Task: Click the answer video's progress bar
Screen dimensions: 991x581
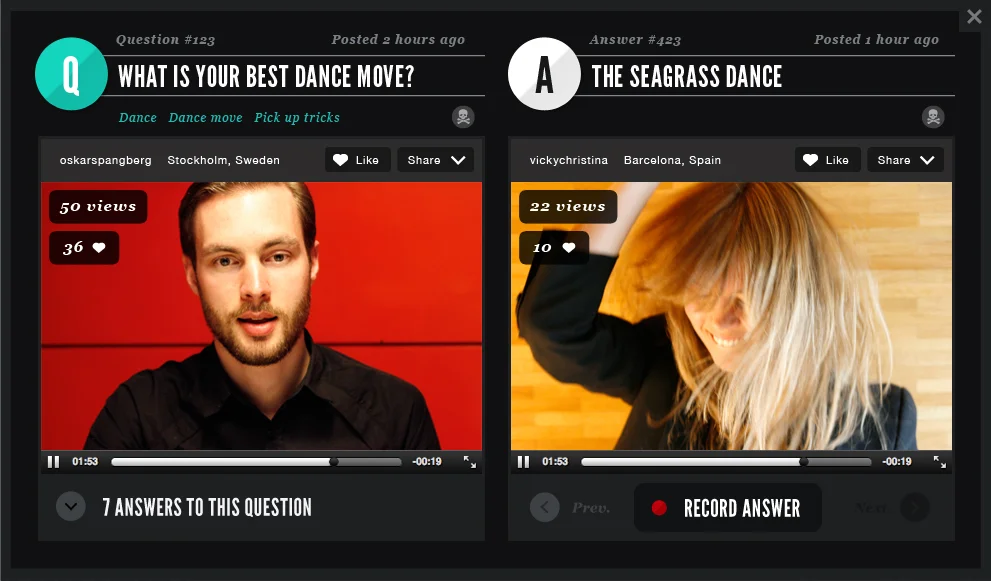Action: pyautogui.click(x=726, y=462)
